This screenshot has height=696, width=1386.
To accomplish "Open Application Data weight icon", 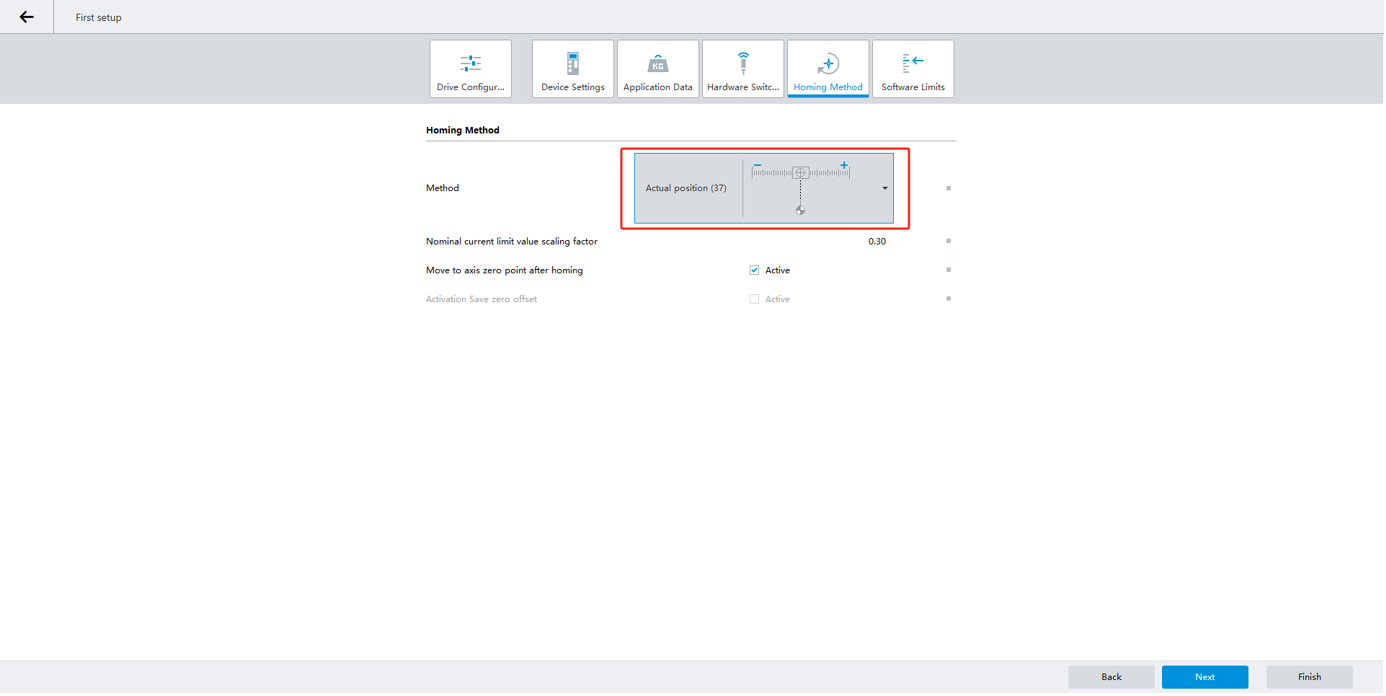I will (x=657, y=64).
